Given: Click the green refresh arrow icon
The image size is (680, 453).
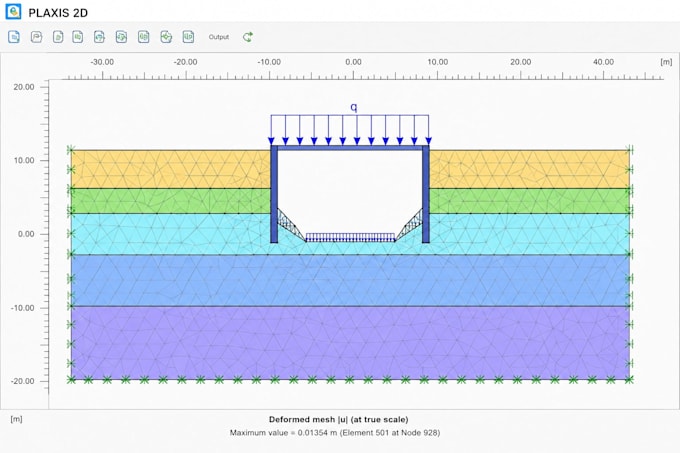Looking at the screenshot, I should [x=248, y=37].
